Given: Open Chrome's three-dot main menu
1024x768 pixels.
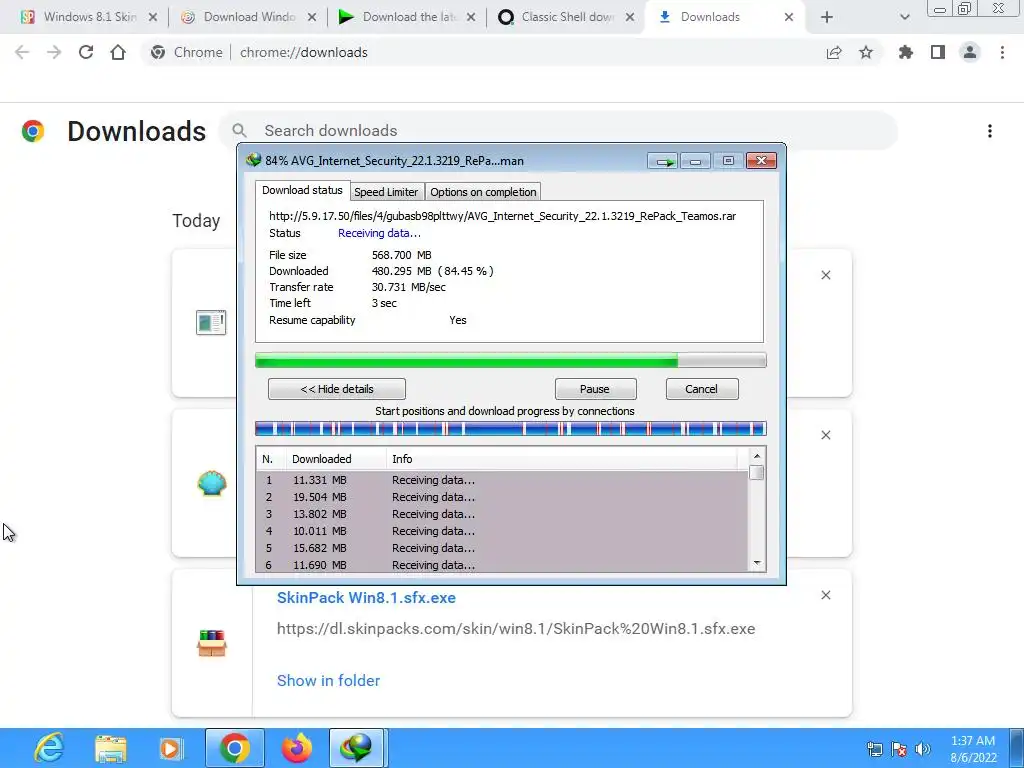Looking at the screenshot, I should coord(1002,52).
